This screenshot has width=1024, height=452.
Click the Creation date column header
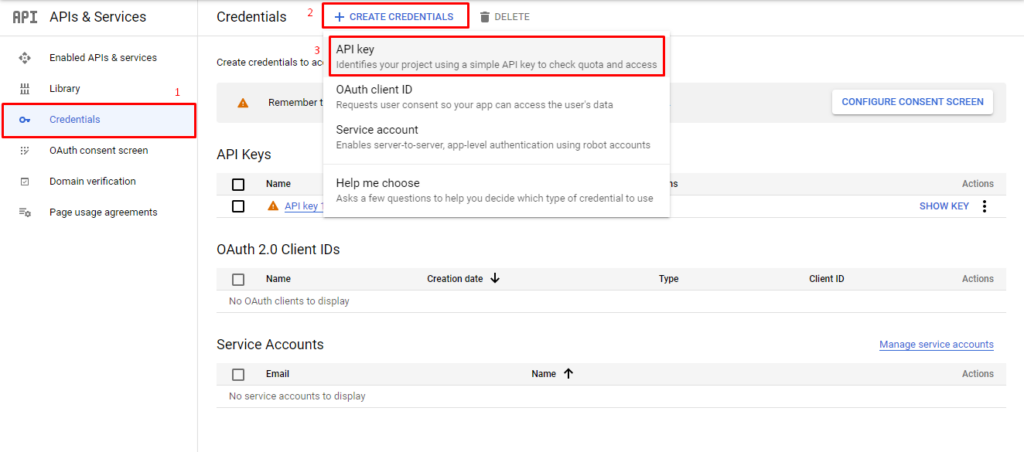(455, 279)
